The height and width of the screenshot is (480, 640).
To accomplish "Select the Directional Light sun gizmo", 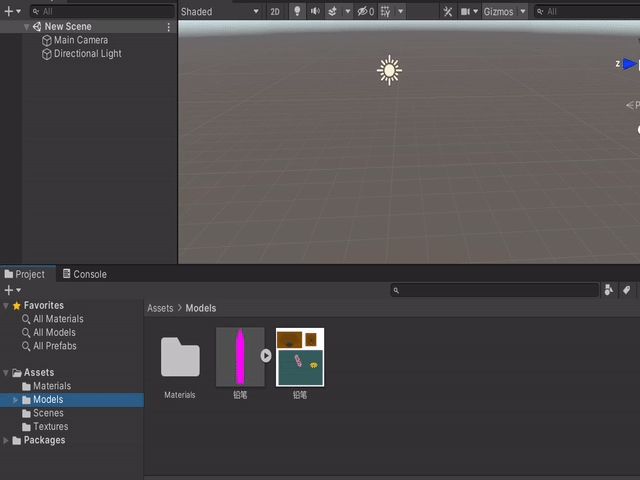I will pyautogui.click(x=389, y=70).
